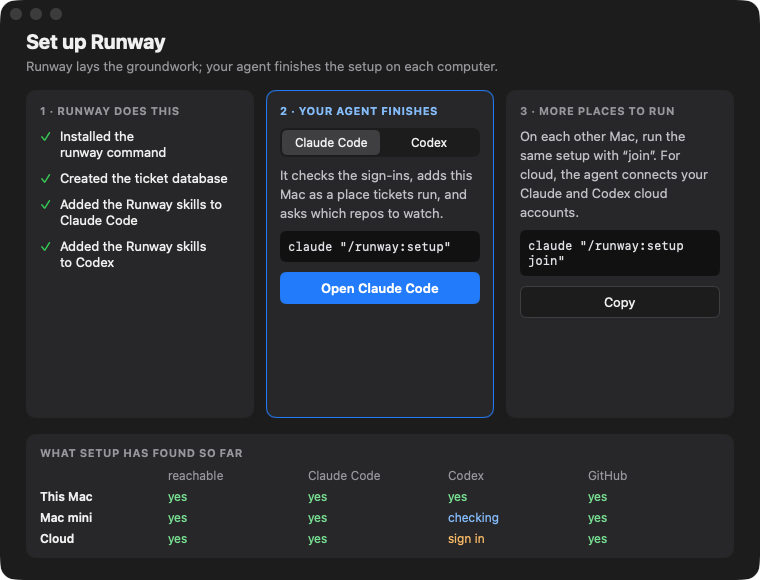Click "Added the Runway skills to Codex" text

(x=133, y=254)
